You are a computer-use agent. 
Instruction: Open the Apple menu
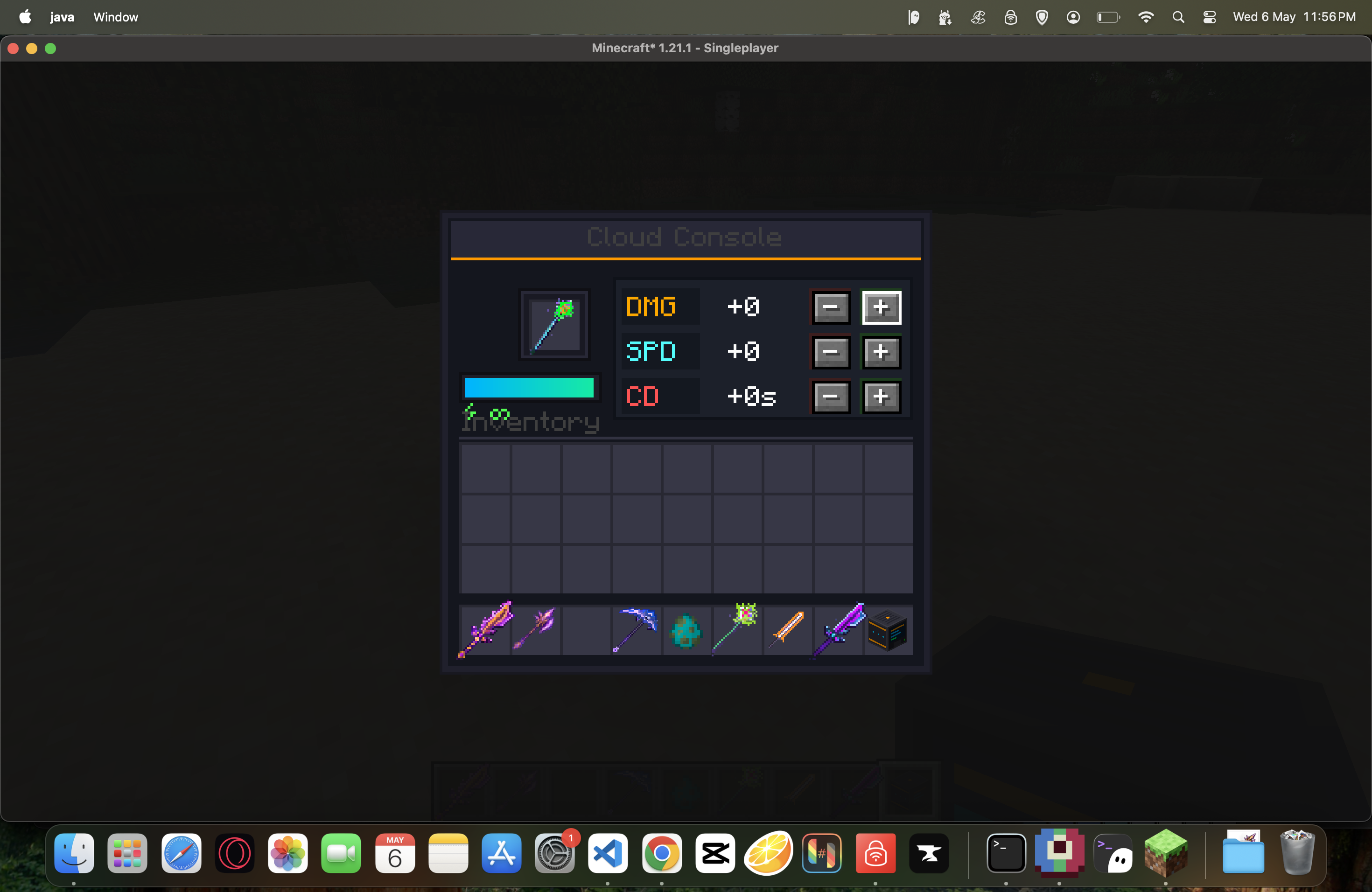click(25, 17)
